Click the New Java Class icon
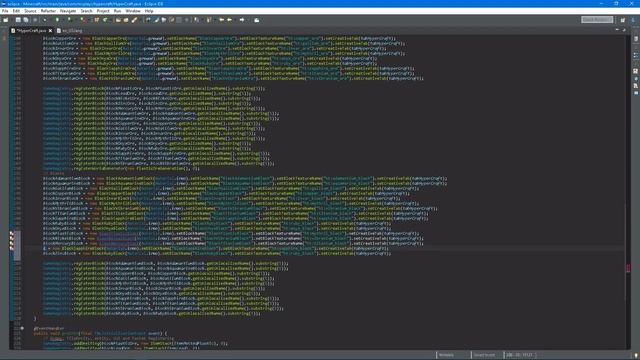This screenshot has height=360, width=640. point(105,20)
